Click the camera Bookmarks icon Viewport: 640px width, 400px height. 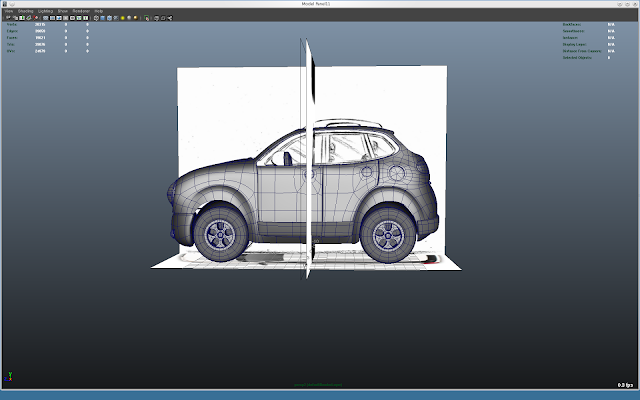click(22, 18)
